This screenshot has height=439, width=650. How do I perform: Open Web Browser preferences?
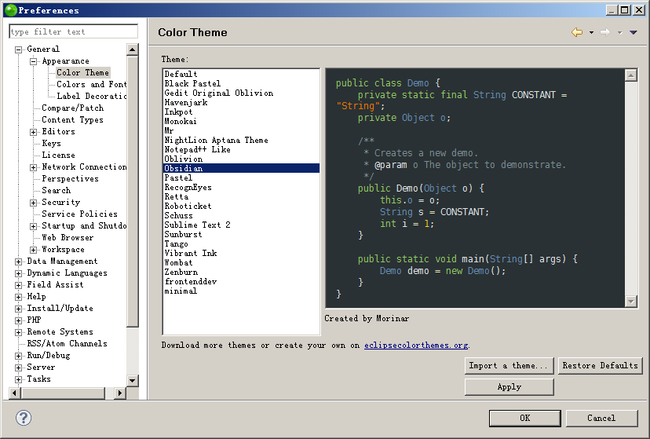point(67,238)
